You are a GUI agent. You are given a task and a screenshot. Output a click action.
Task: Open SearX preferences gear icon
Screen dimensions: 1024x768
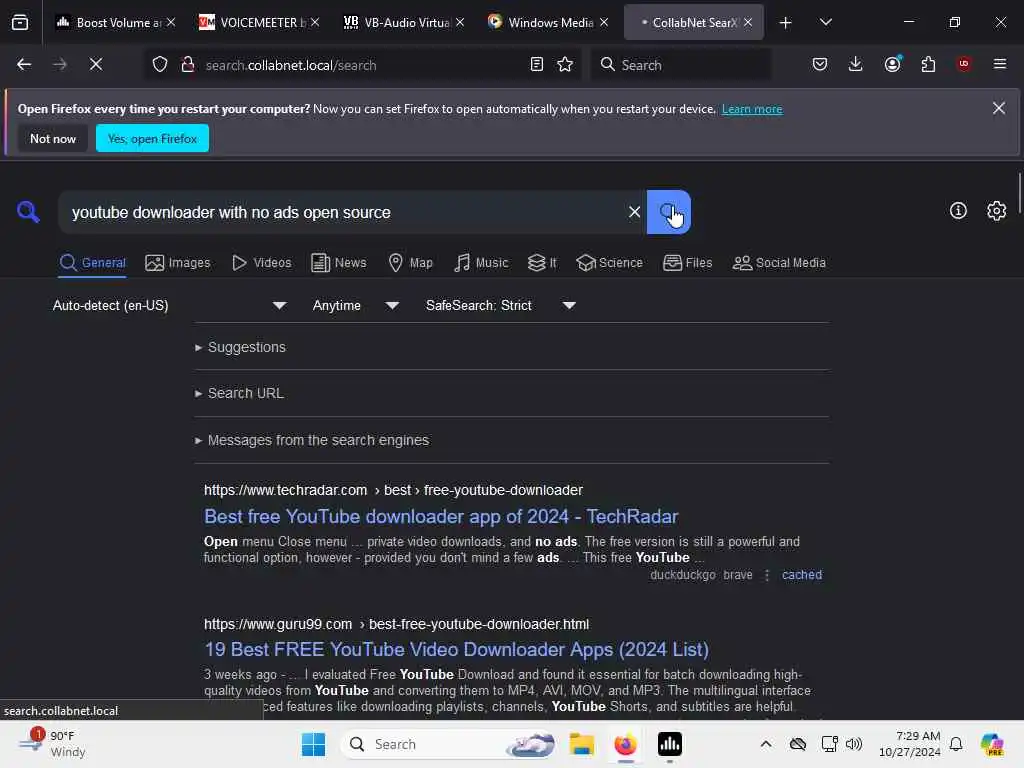click(997, 210)
